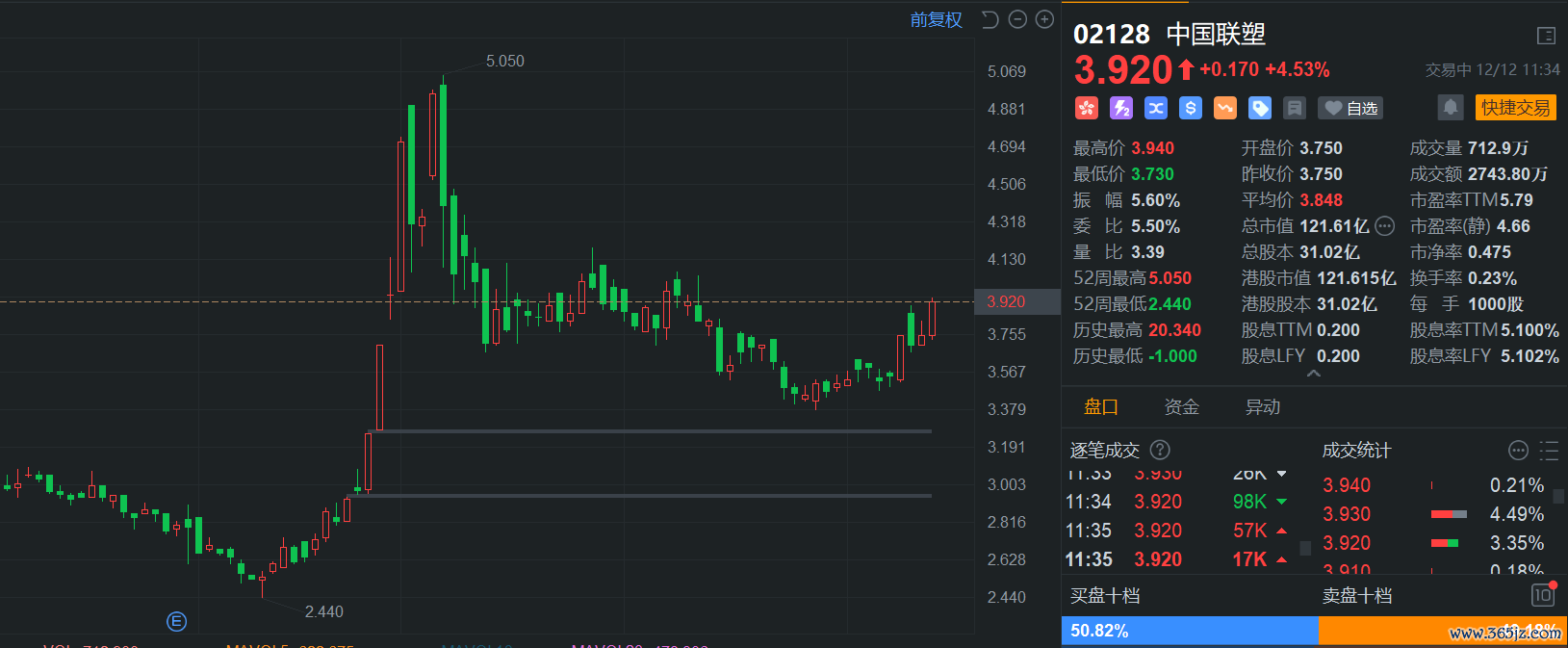Switch to the 盘口 tab

tap(1101, 407)
